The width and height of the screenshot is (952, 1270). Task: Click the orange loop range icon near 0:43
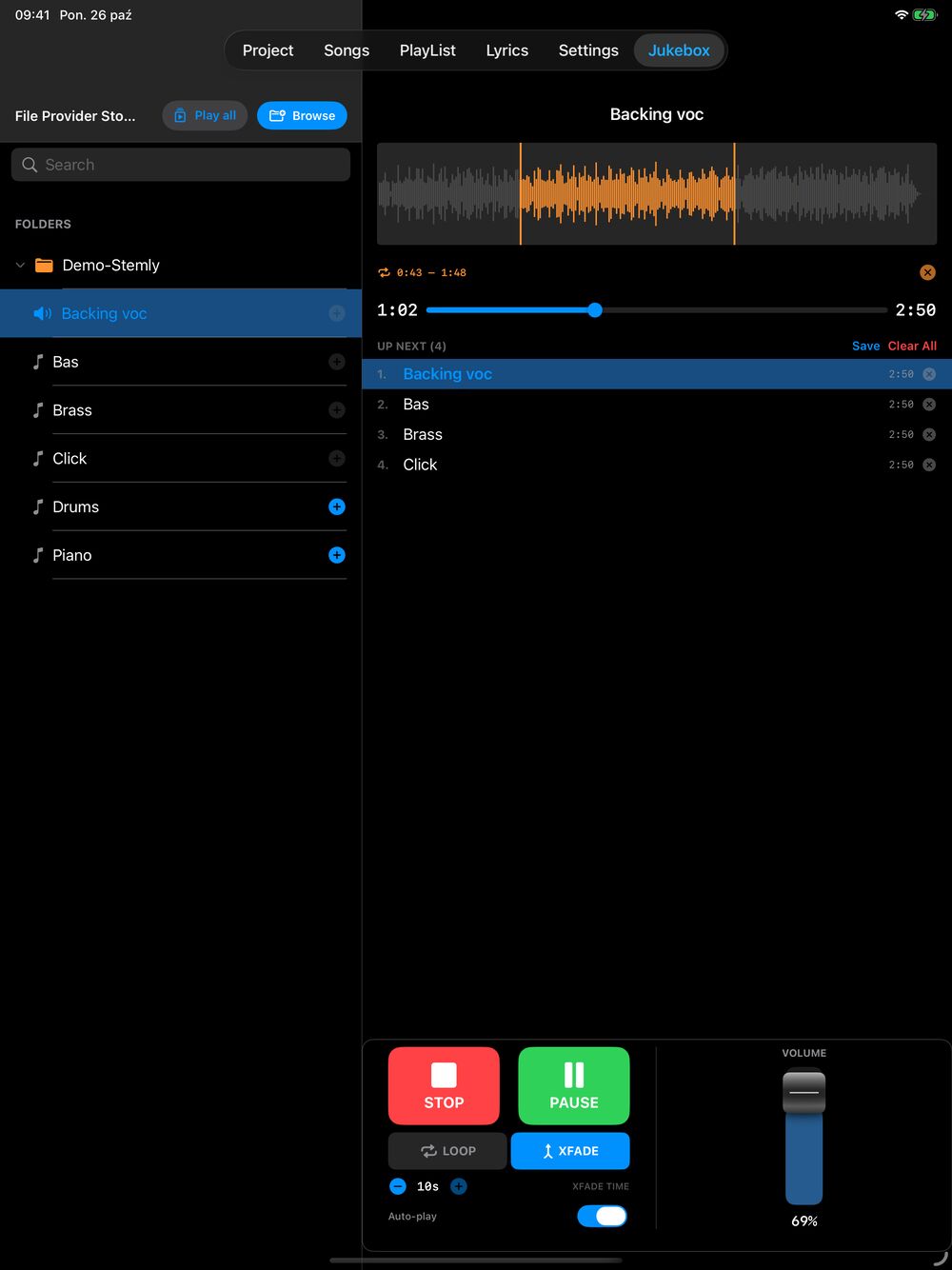pos(385,272)
